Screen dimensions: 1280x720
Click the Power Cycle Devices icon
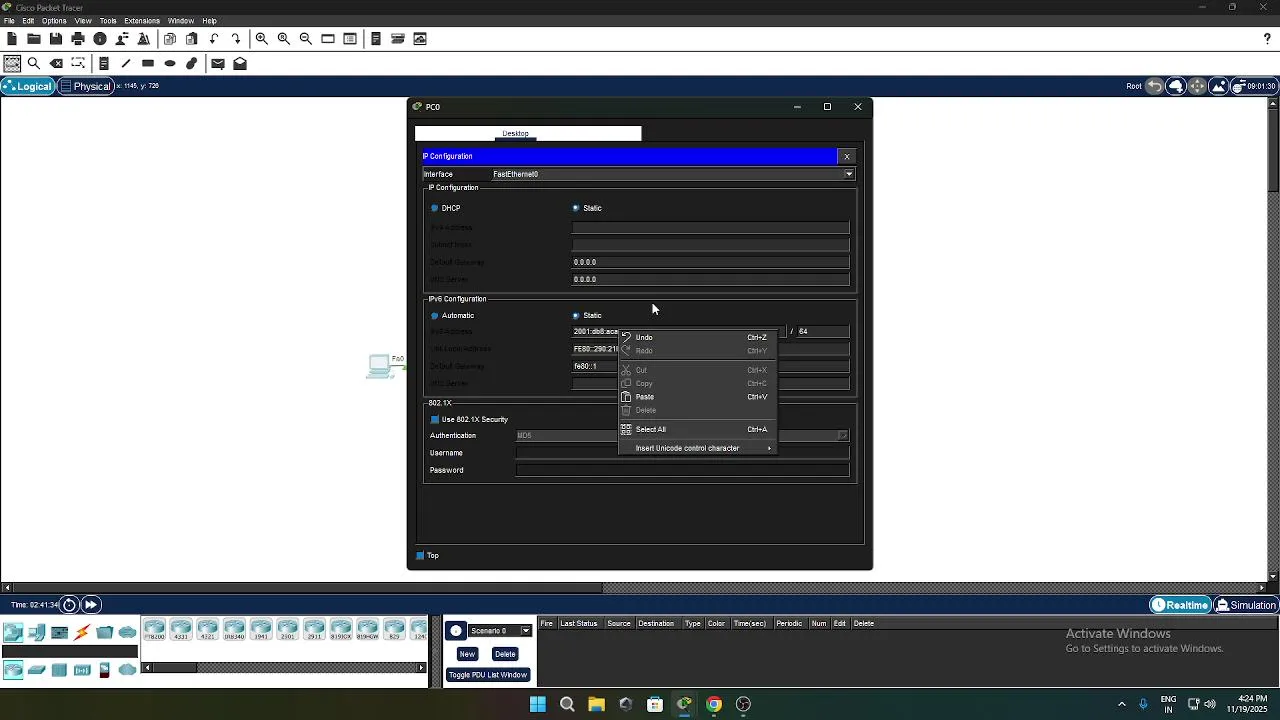(x=69, y=605)
